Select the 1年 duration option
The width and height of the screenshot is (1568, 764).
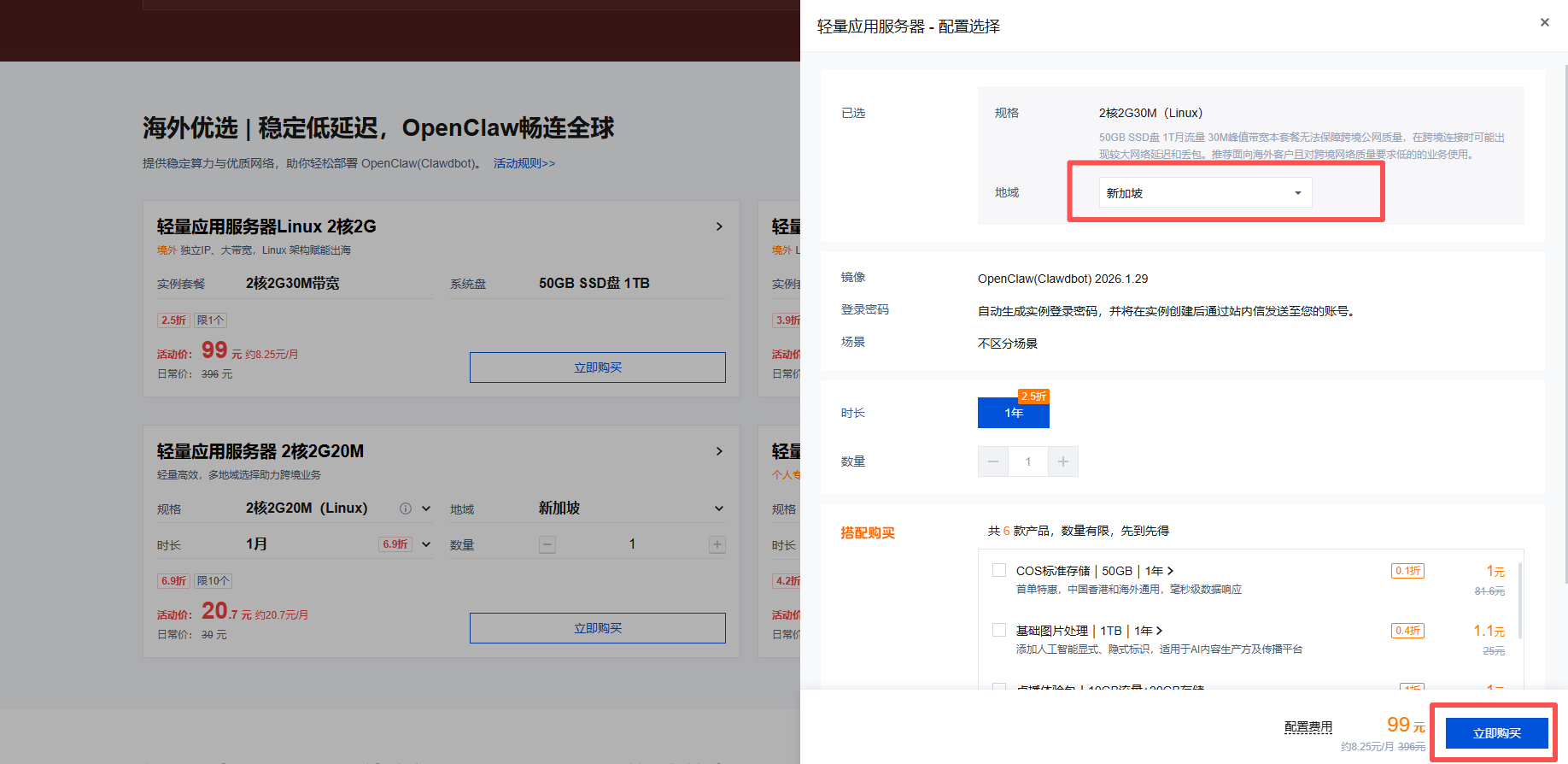[1013, 413]
